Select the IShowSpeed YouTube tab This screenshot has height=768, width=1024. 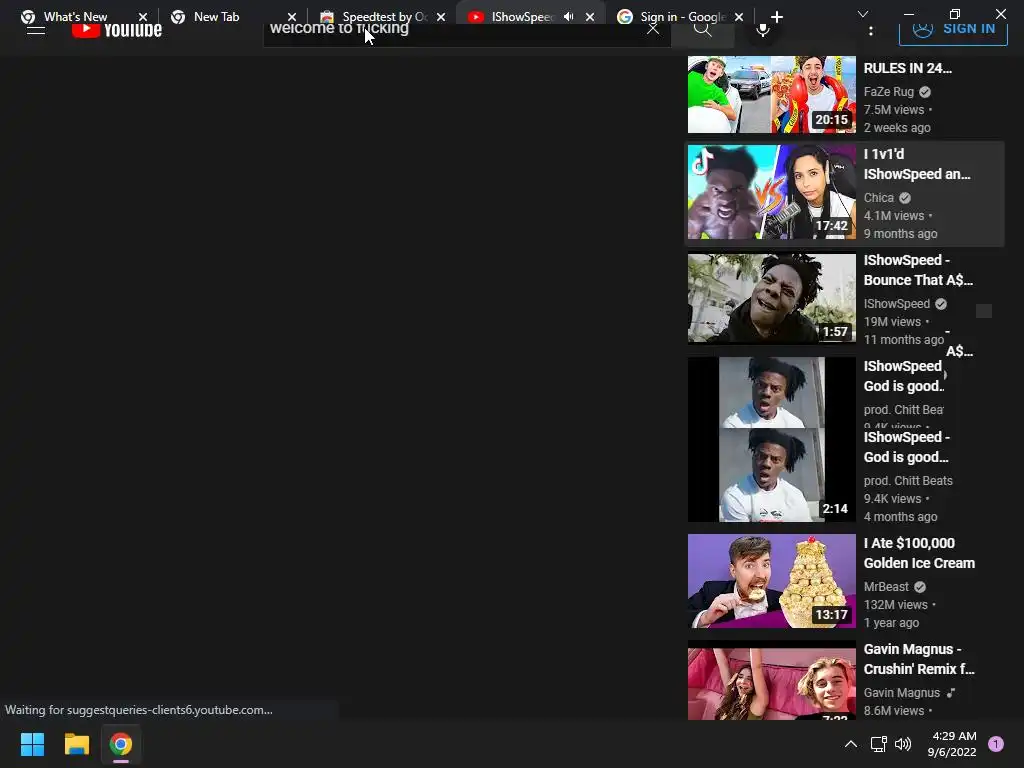click(x=522, y=17)
